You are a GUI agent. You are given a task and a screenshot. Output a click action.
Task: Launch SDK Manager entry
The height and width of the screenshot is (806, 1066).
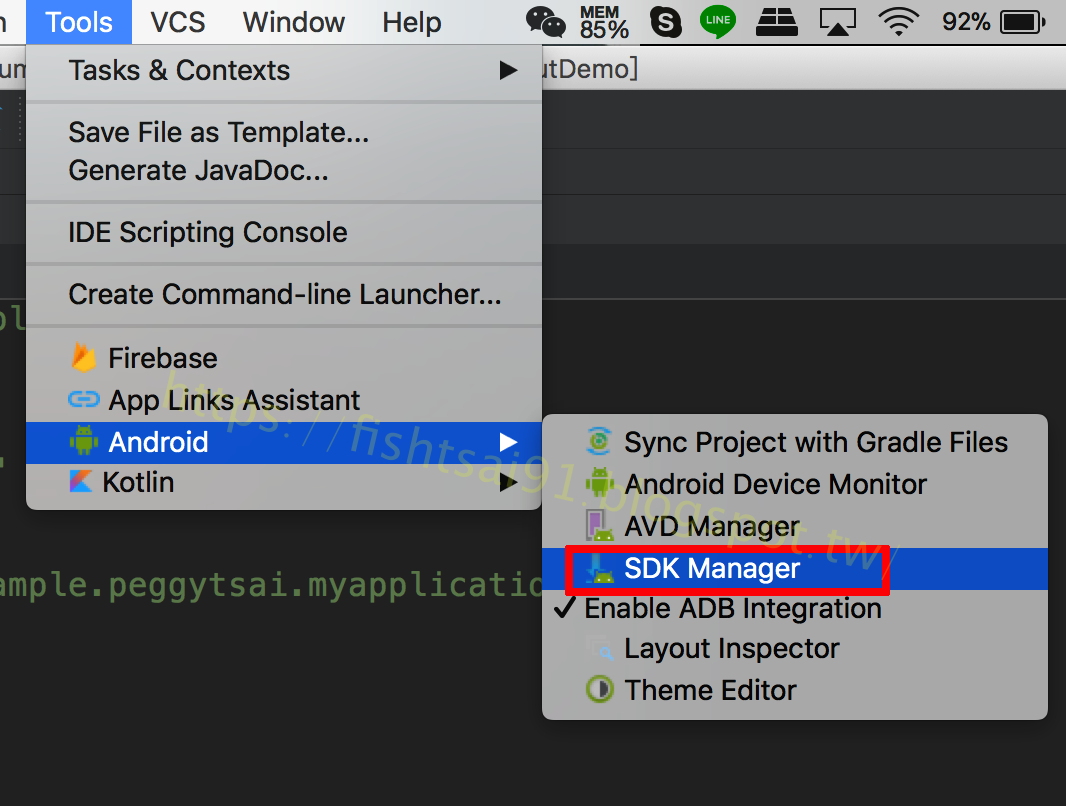[795, 569]
